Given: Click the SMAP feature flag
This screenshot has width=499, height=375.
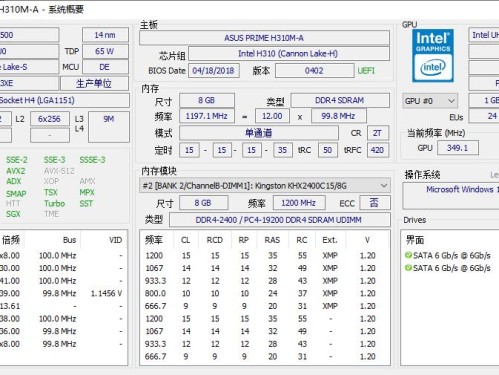Looking at the screenshot, I should tap(16, 194).
